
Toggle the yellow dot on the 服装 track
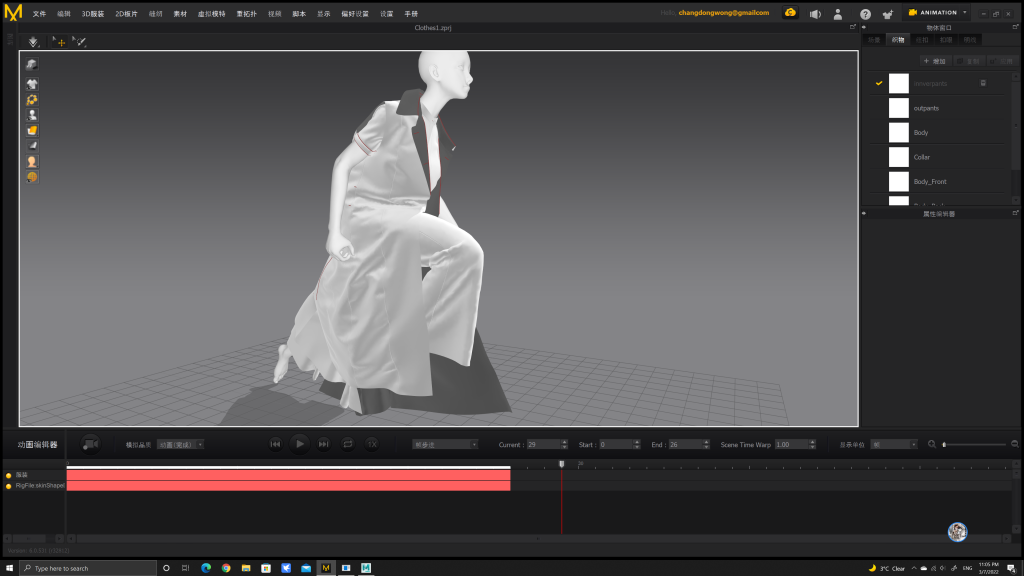[x=8, y=475]
